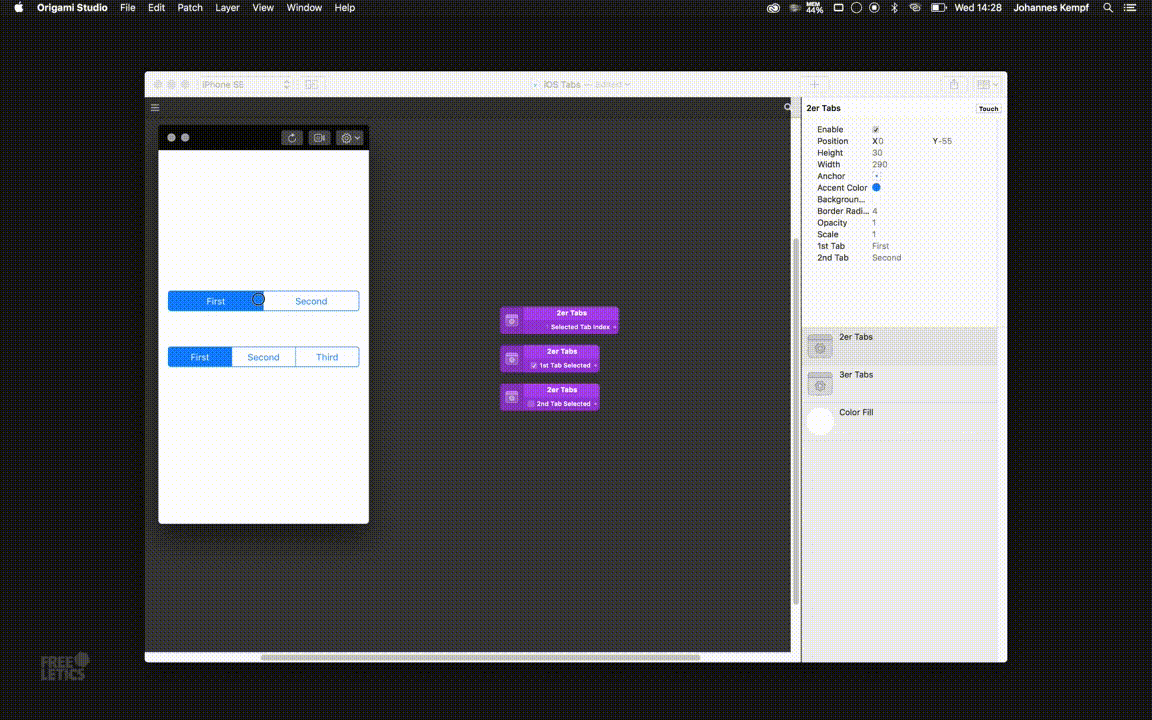Select the Third tab in preview
This screenshot has width=1152, height=720.
pyautogui.click(x=327, y=357)
